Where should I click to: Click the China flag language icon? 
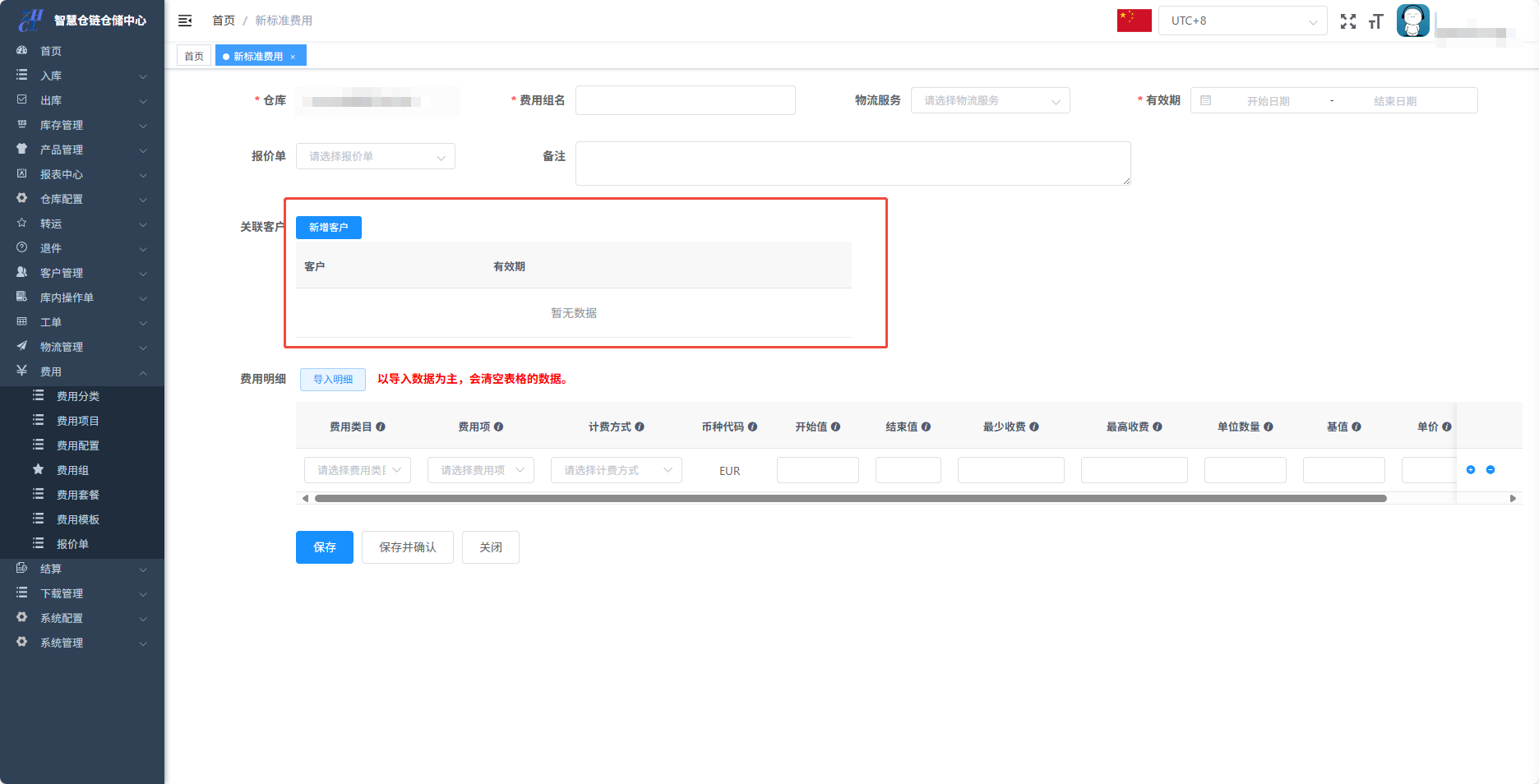[x=1134, y=21]
